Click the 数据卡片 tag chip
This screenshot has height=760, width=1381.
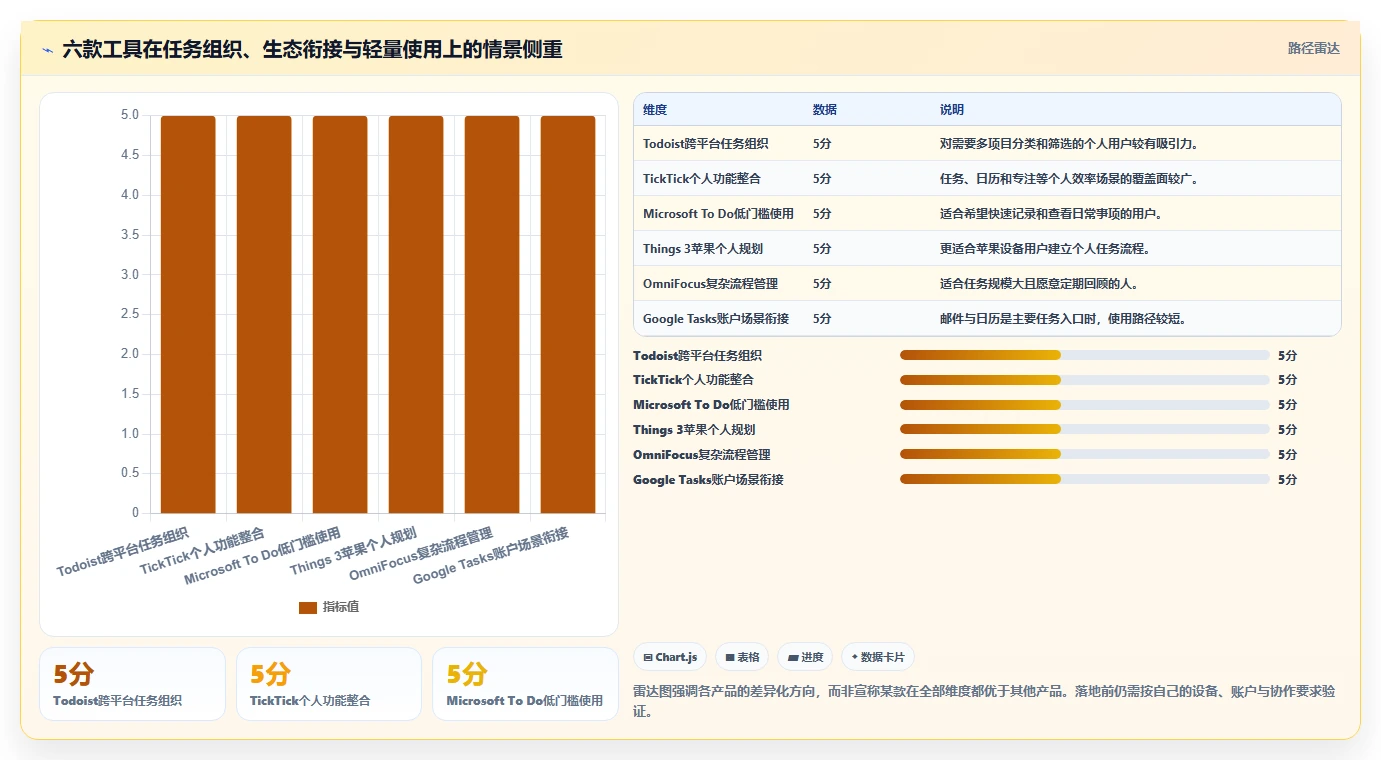pyautogui.click(x=878, y=657)
